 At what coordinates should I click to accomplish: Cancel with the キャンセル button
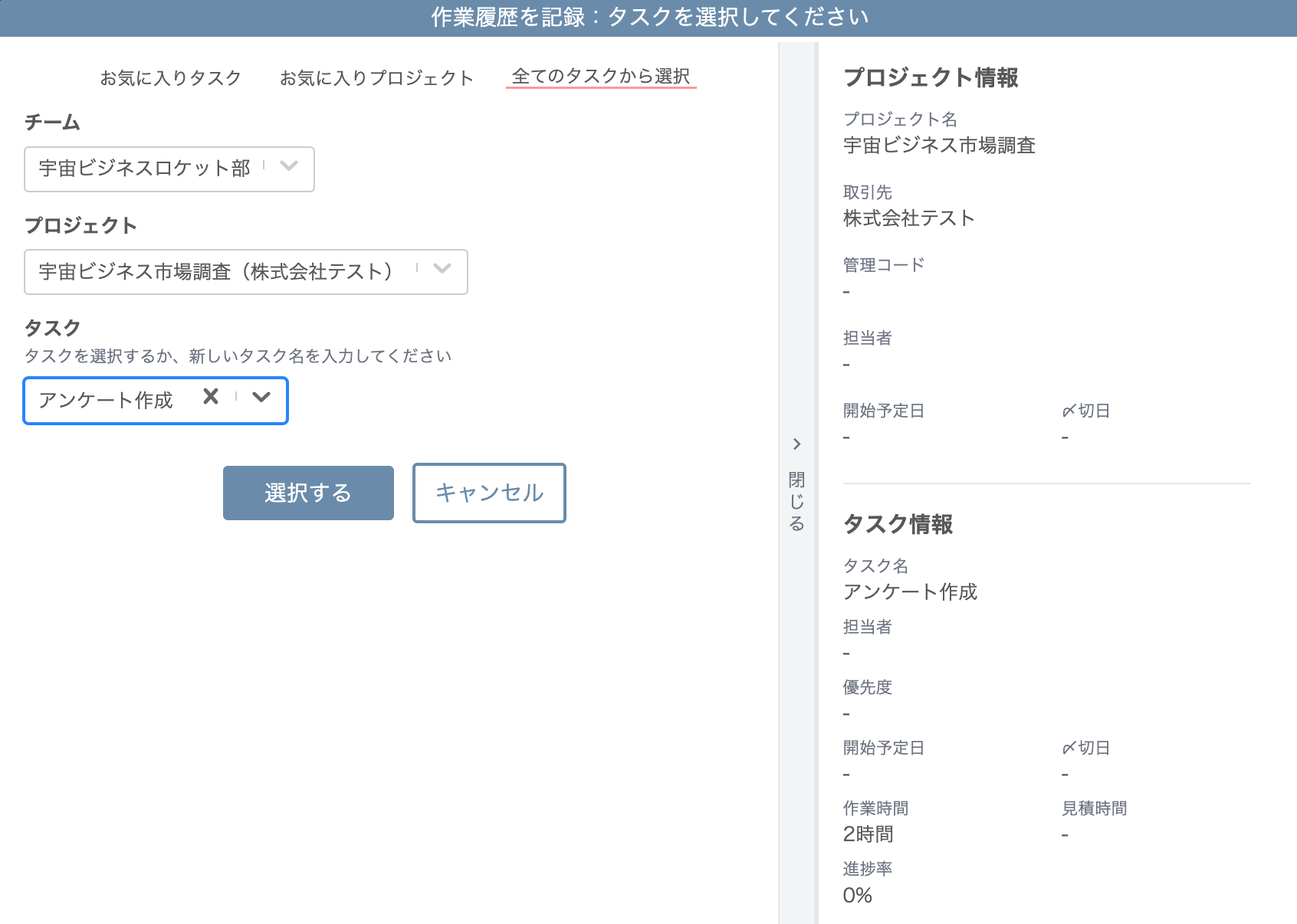488,493
